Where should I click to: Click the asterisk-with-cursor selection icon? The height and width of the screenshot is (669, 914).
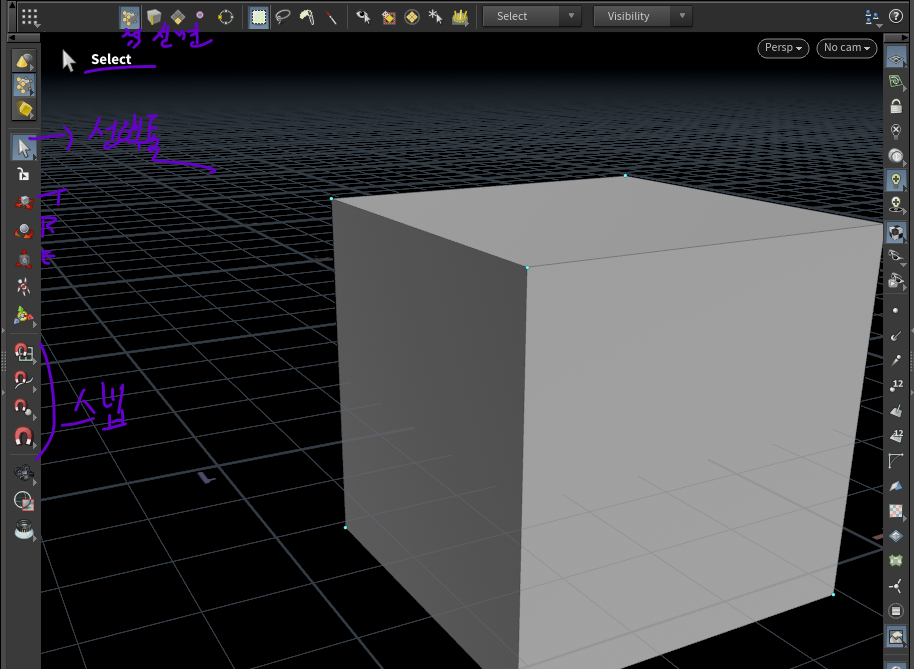[x=435, y=17]
